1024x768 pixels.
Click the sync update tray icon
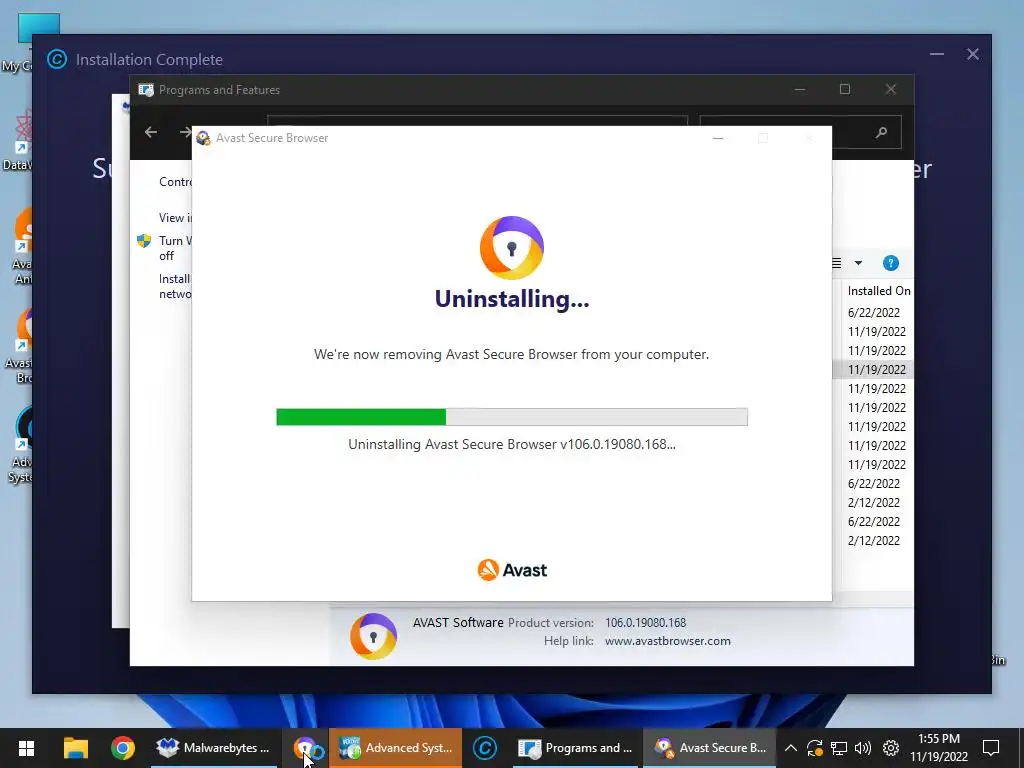[x=814, y=748]
